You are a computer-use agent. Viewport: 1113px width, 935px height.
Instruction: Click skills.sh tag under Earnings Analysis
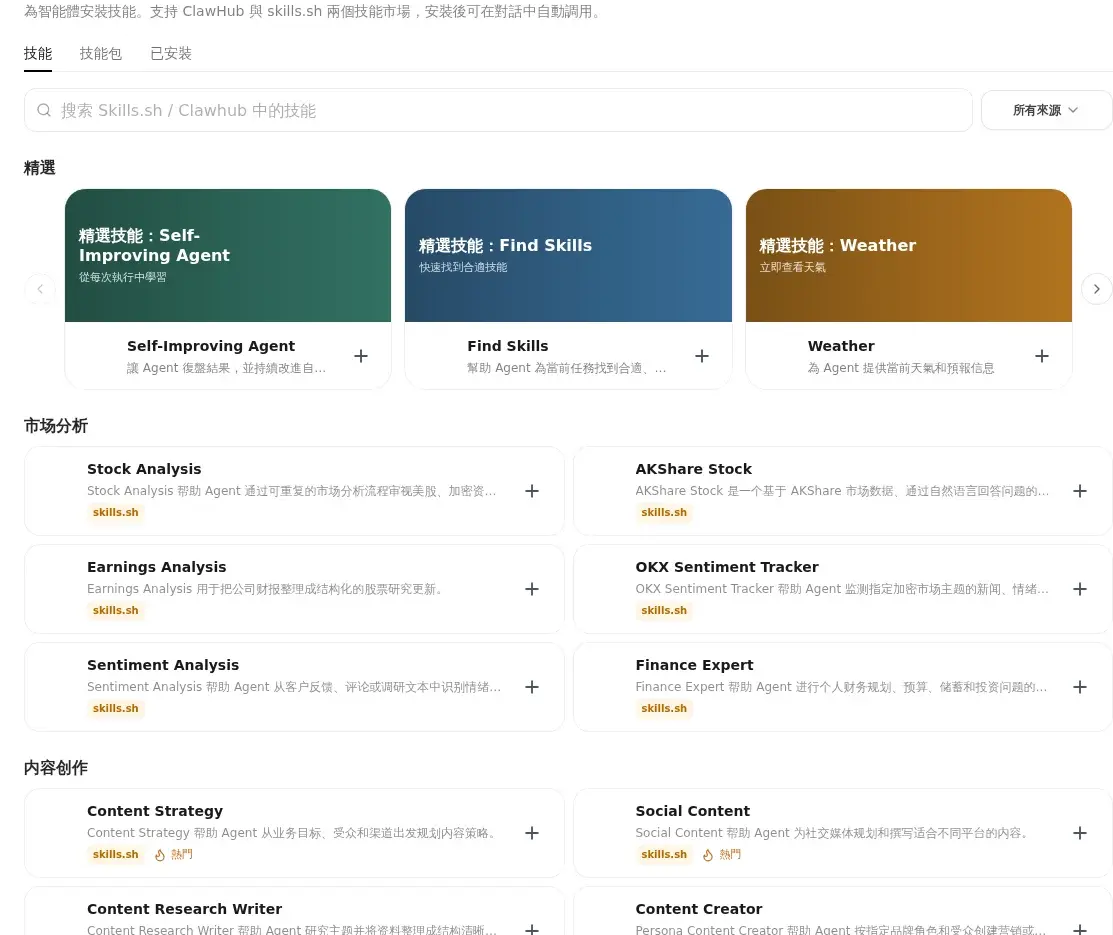(116, 611)
